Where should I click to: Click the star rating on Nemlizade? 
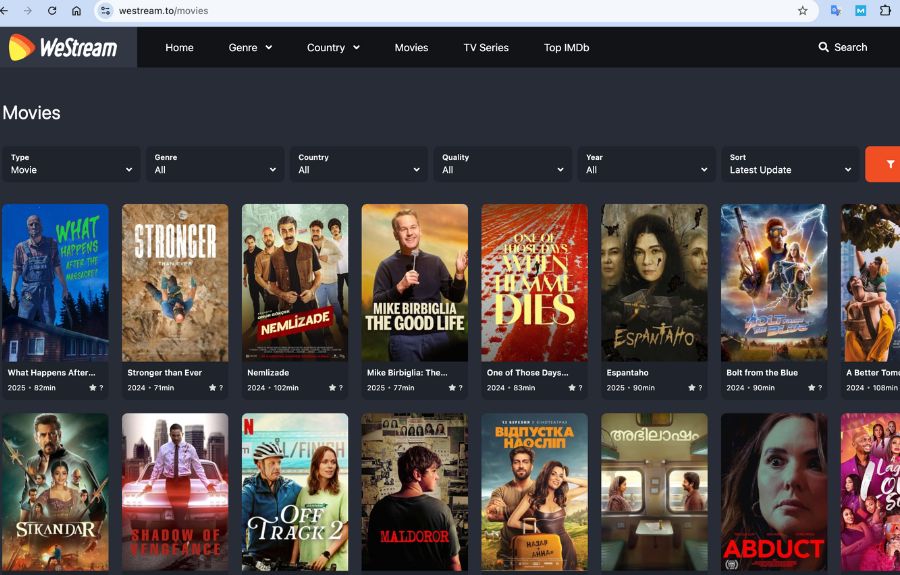336,388
